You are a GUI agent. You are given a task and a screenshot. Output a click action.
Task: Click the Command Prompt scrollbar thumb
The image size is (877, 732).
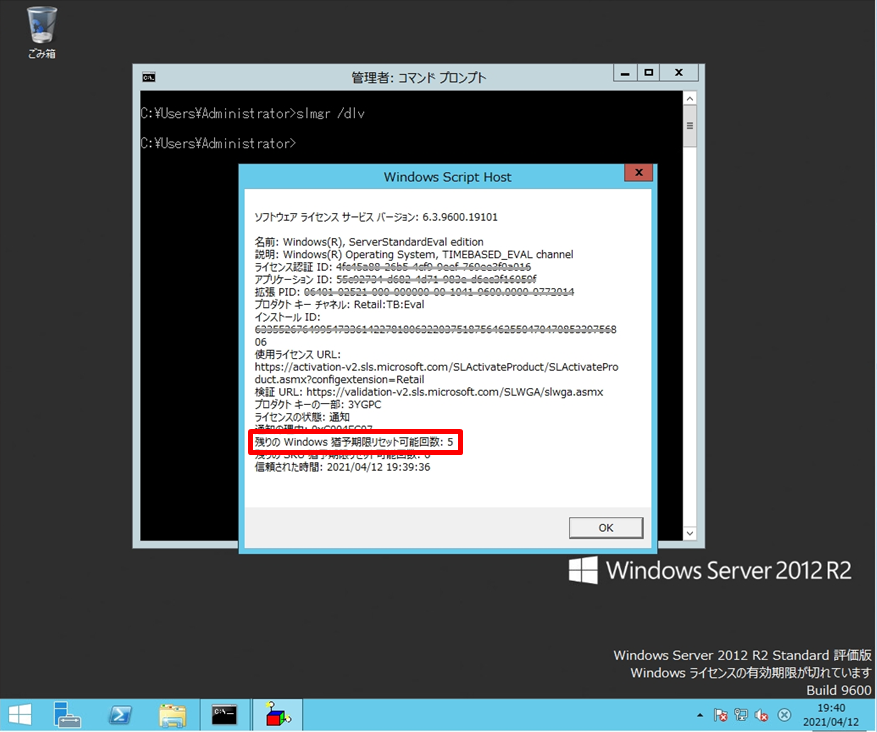[690, 126]
